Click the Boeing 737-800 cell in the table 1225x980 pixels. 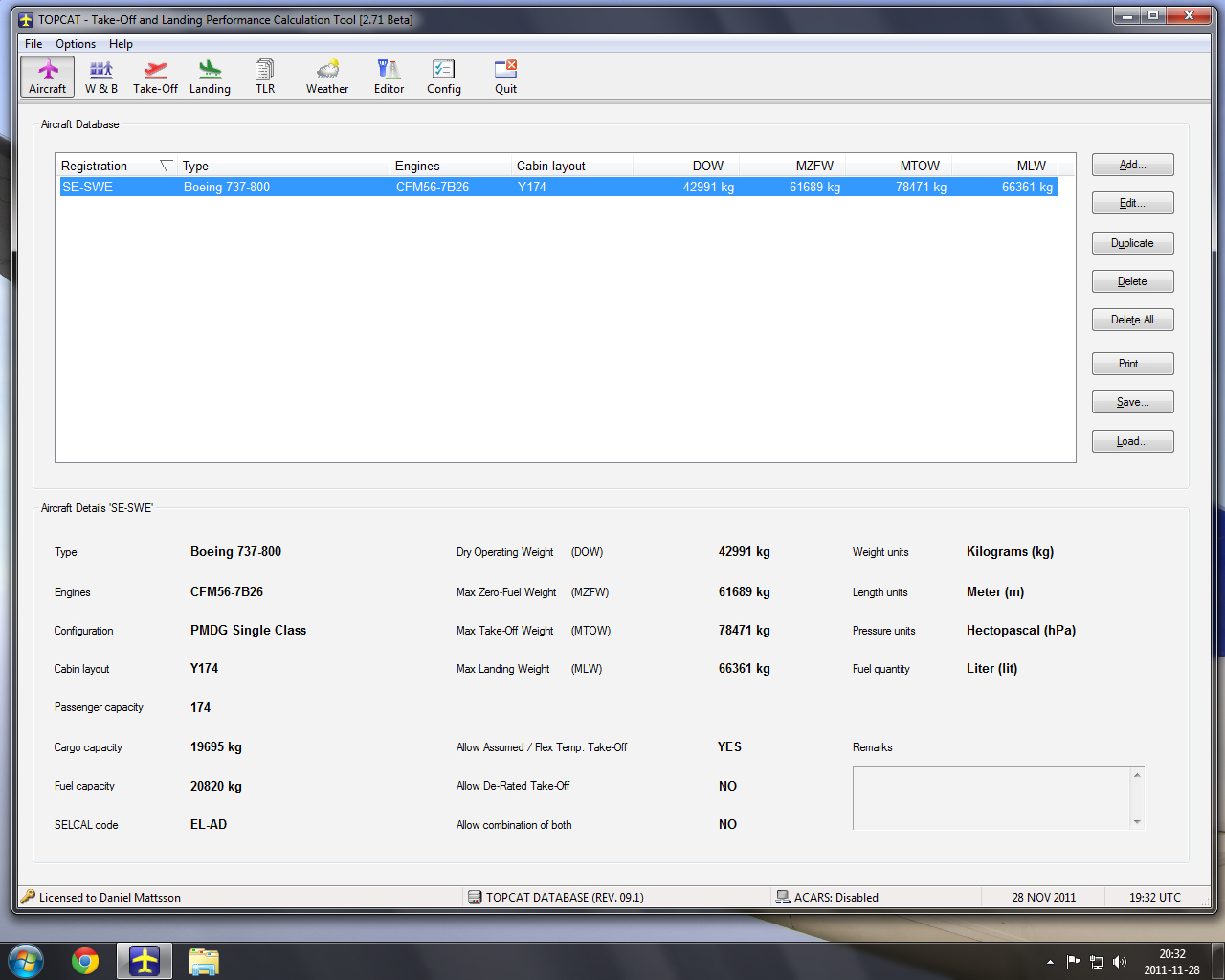227,187
